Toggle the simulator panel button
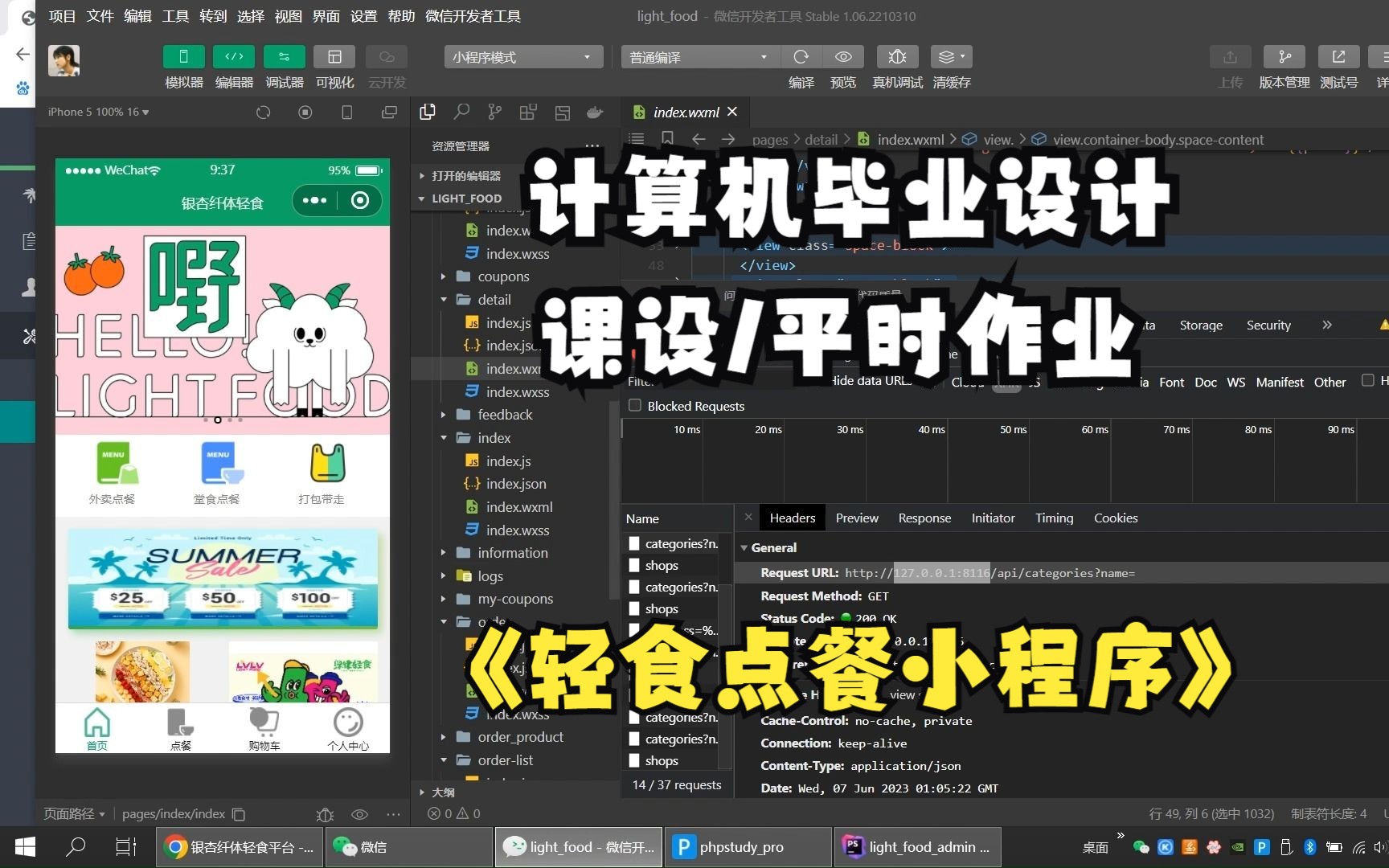This screenshot has width=1389, height=868. 183,57
